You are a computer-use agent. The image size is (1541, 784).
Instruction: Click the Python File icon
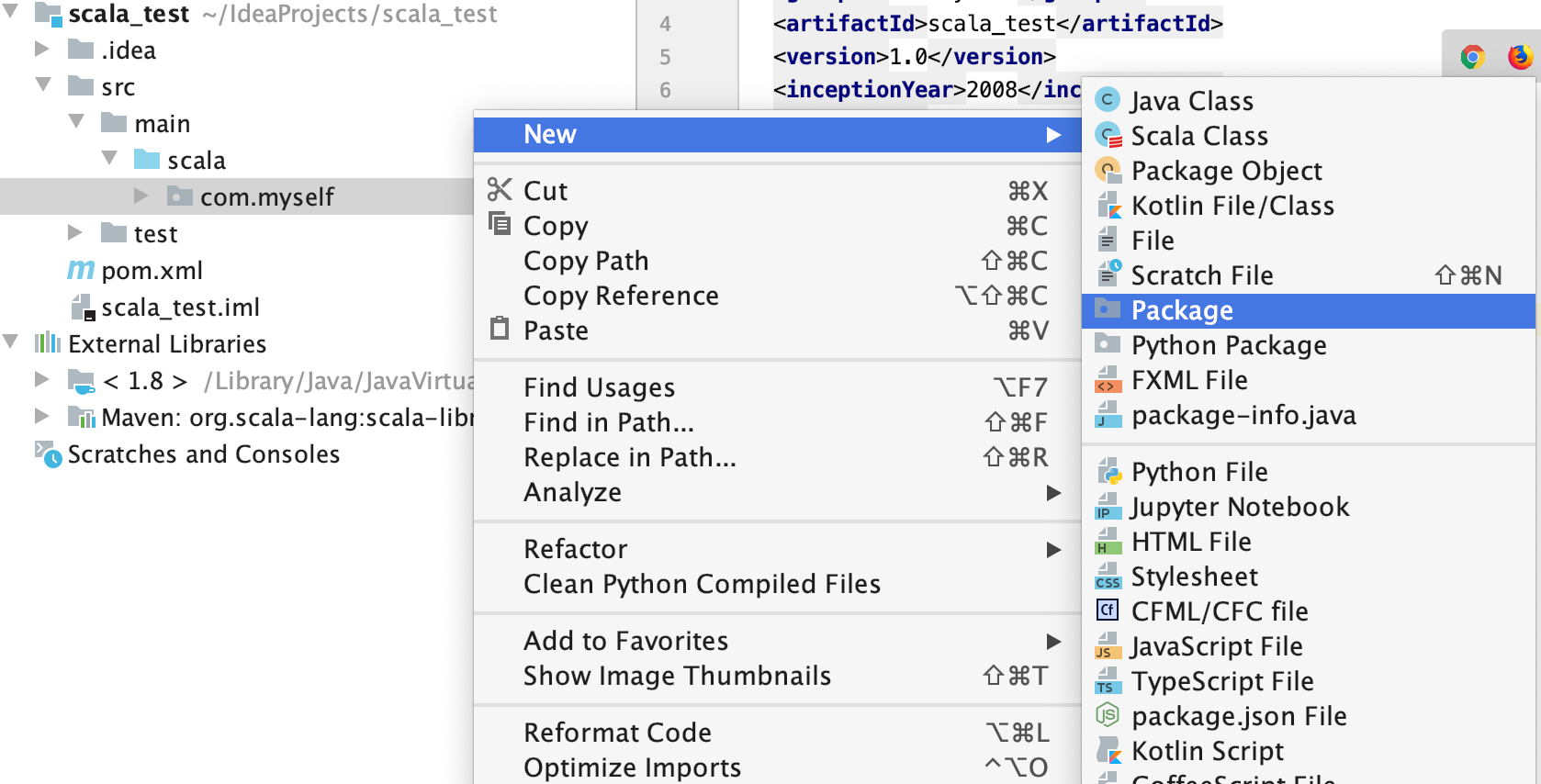coord(1108,472)
